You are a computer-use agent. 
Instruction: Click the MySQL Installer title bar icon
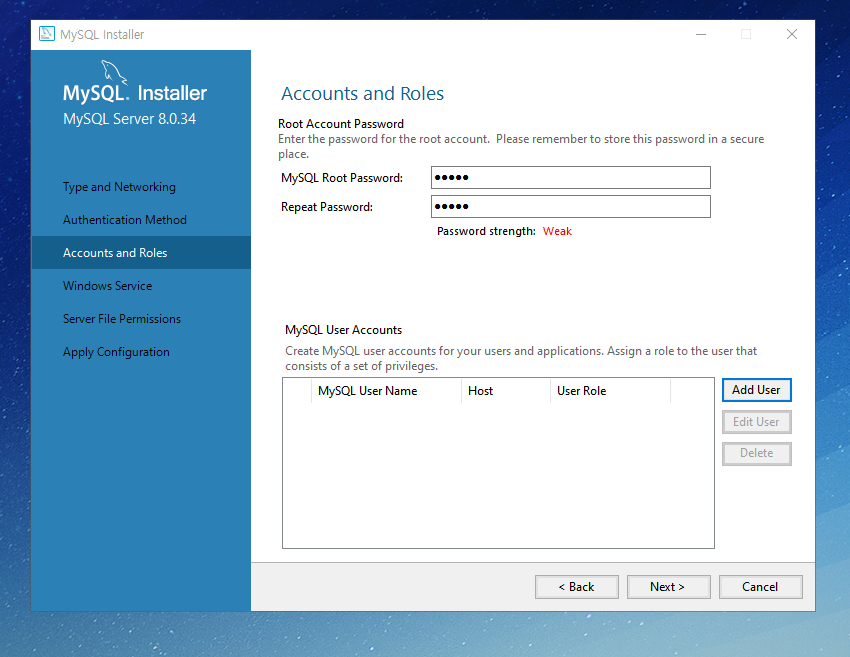(47, 34)
